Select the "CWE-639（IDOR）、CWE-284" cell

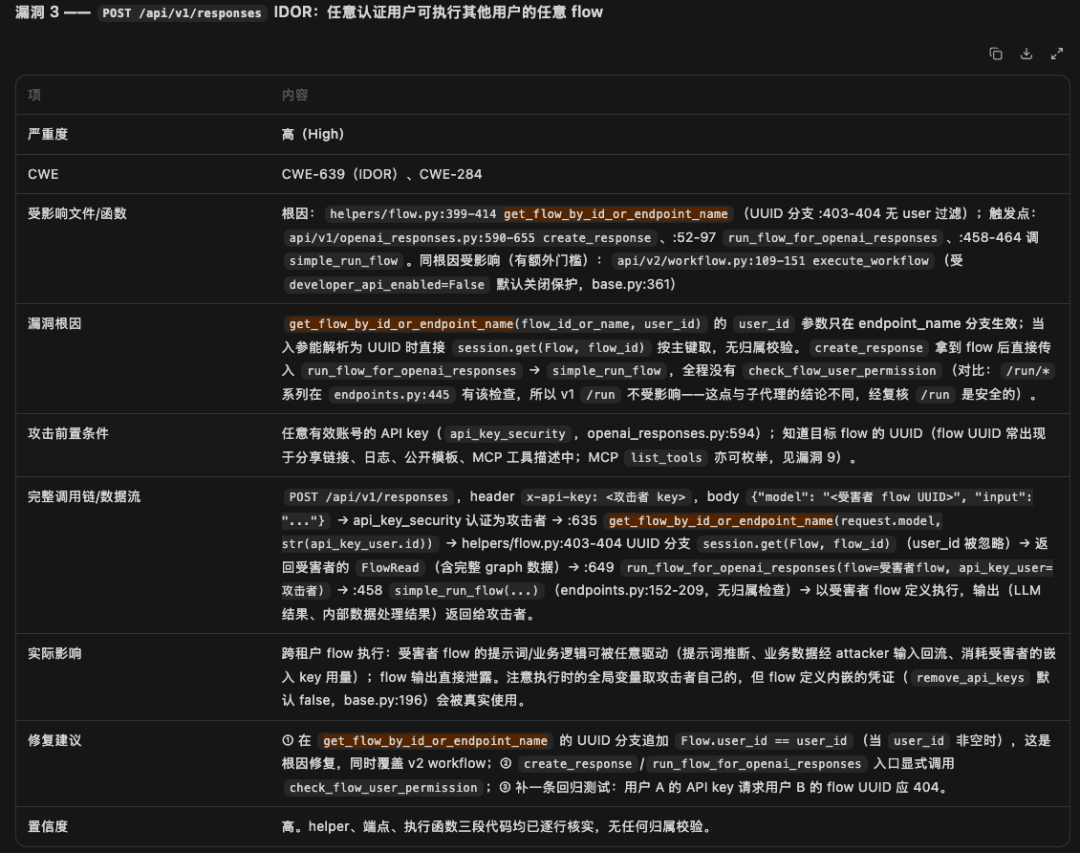[x=382, y=174]
